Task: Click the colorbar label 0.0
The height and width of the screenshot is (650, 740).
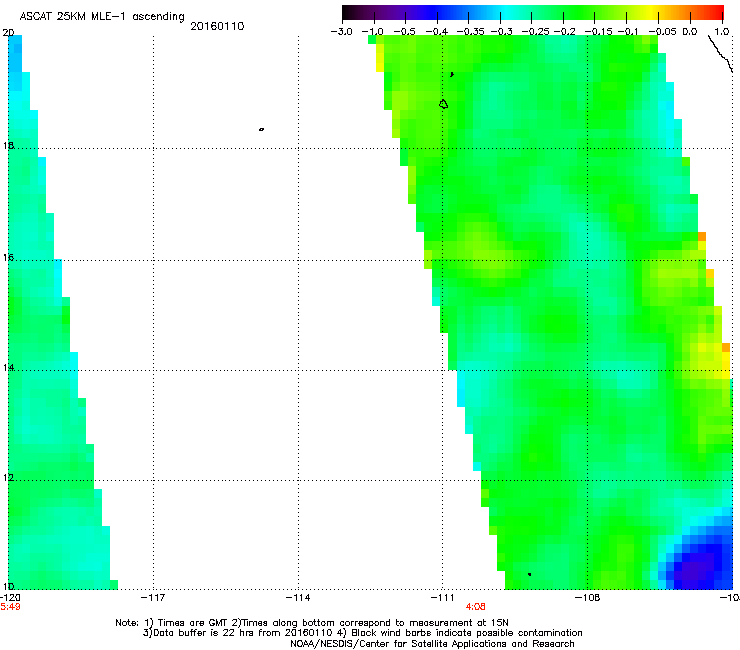Action: (x=690, y=32)
